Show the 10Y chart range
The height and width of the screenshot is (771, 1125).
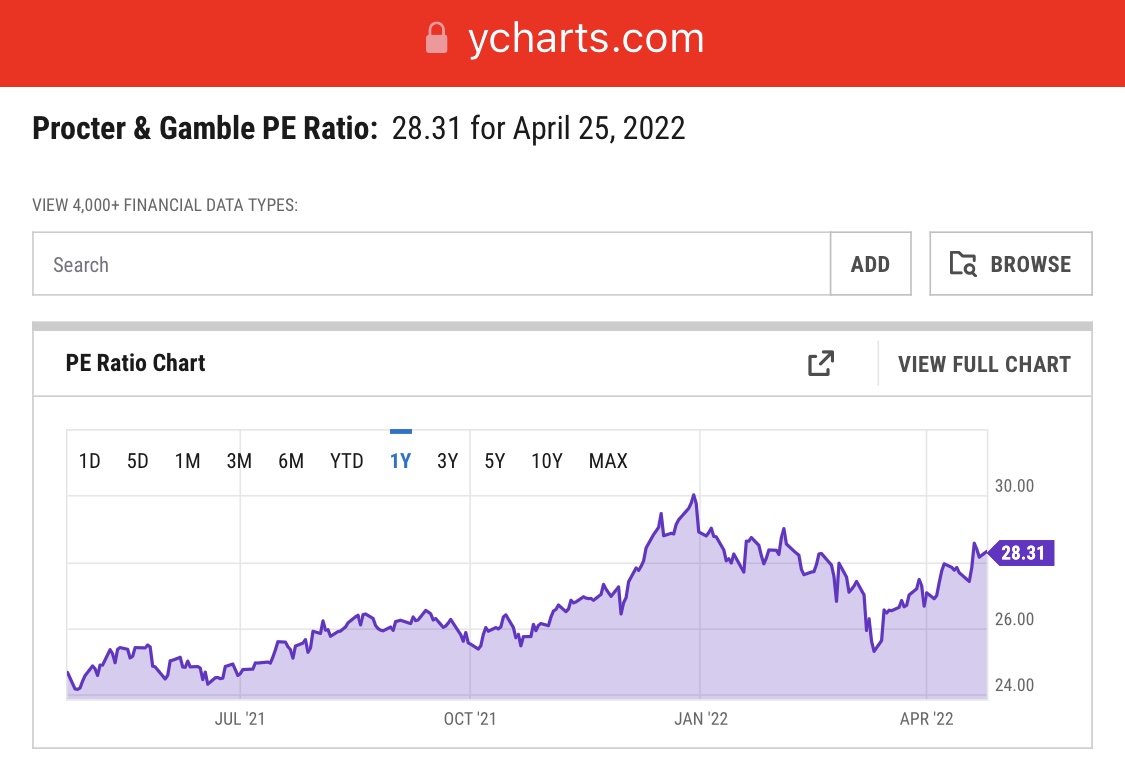point(547,461)
